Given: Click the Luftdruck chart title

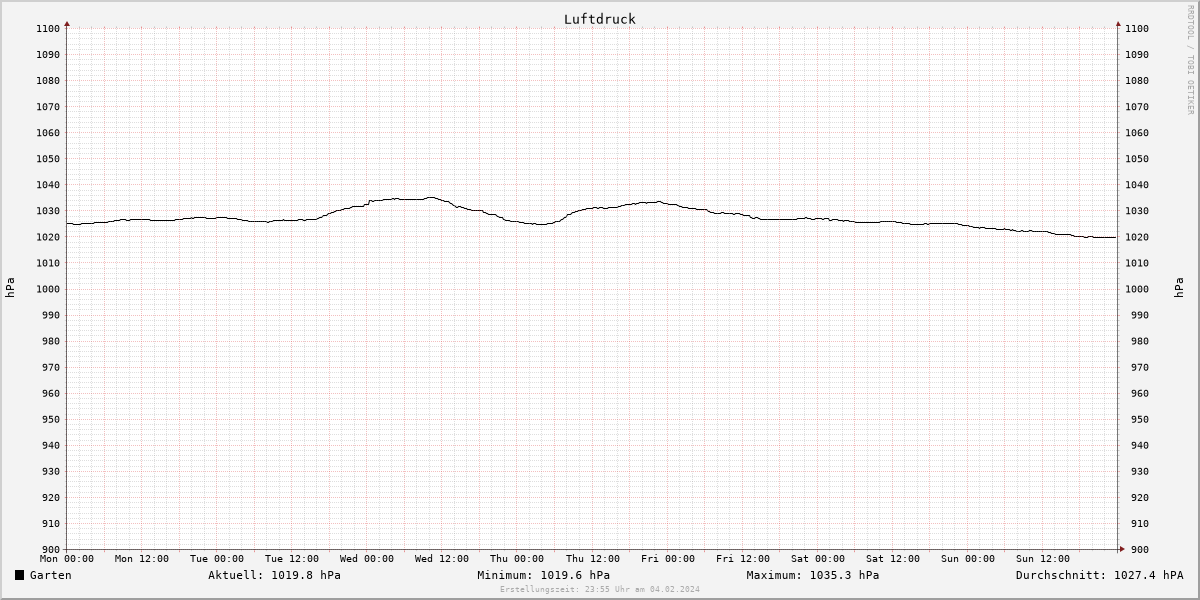Looking at the screenshot, I should (x=599, y=19).
